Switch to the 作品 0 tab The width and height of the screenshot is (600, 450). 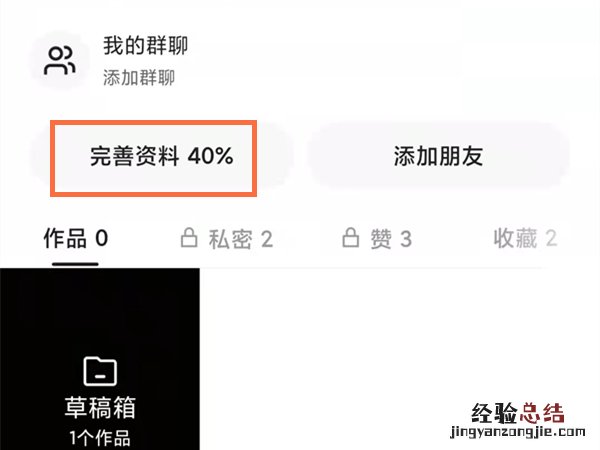(x=76, y=238)
